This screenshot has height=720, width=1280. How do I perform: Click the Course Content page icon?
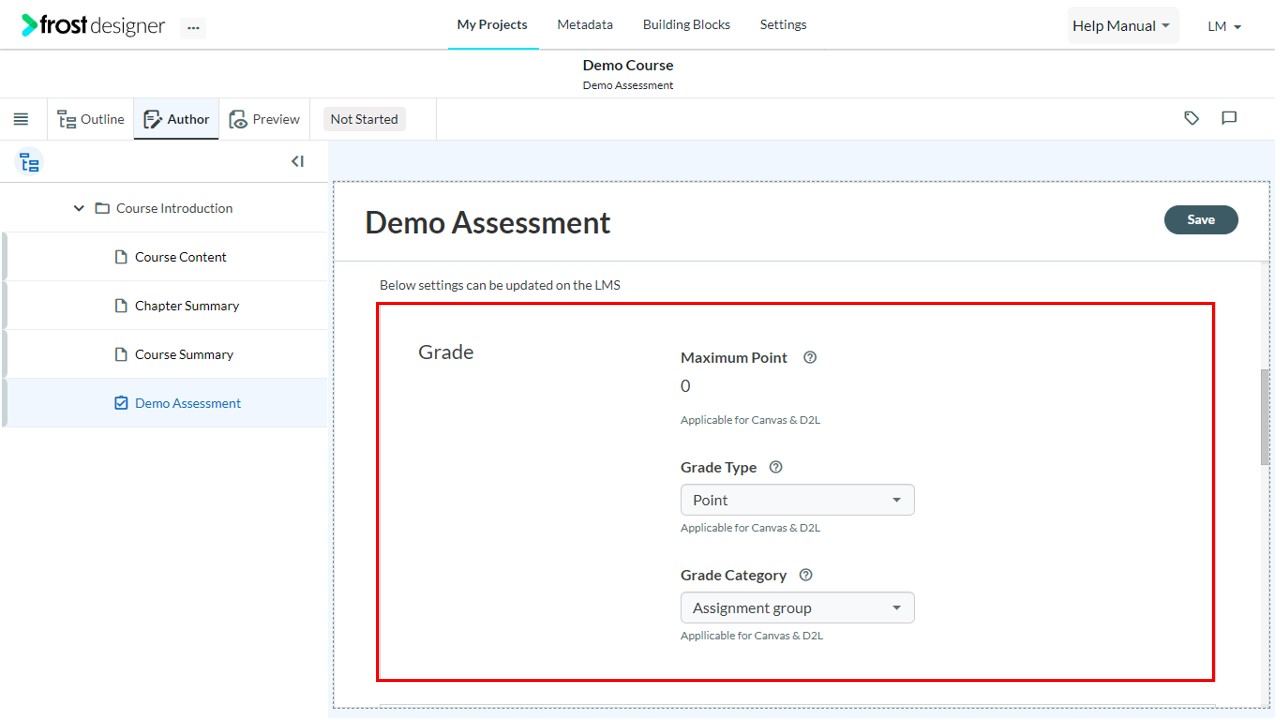(x=121, y=257)
